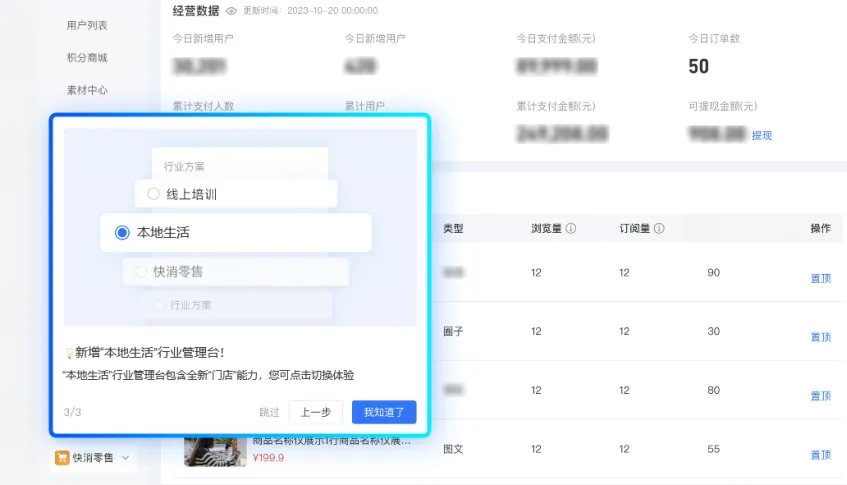Select the 线上培训 radio option
Screen dimensions: 847x485
pyautogui.click(x=153, y=194)
